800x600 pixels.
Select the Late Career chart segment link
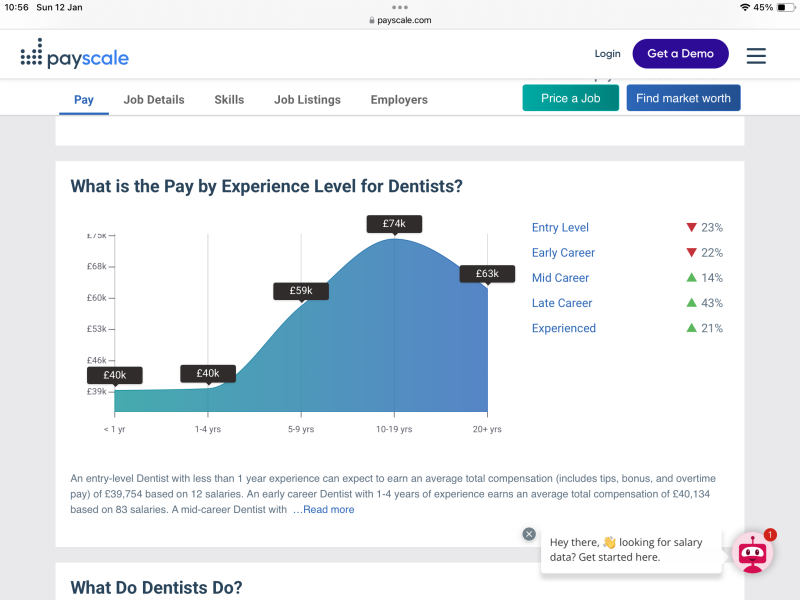pos(562,302)
